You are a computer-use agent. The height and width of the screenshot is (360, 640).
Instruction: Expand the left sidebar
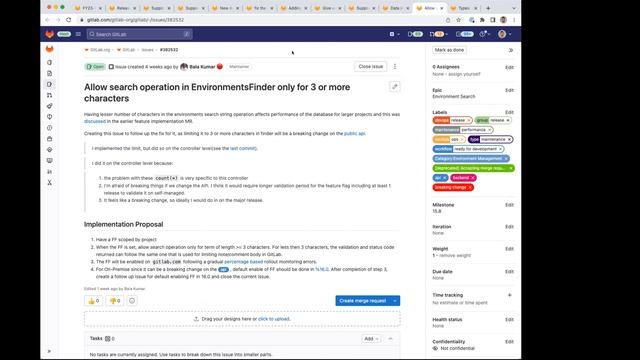pyautogui.click(x=49, y=351)
